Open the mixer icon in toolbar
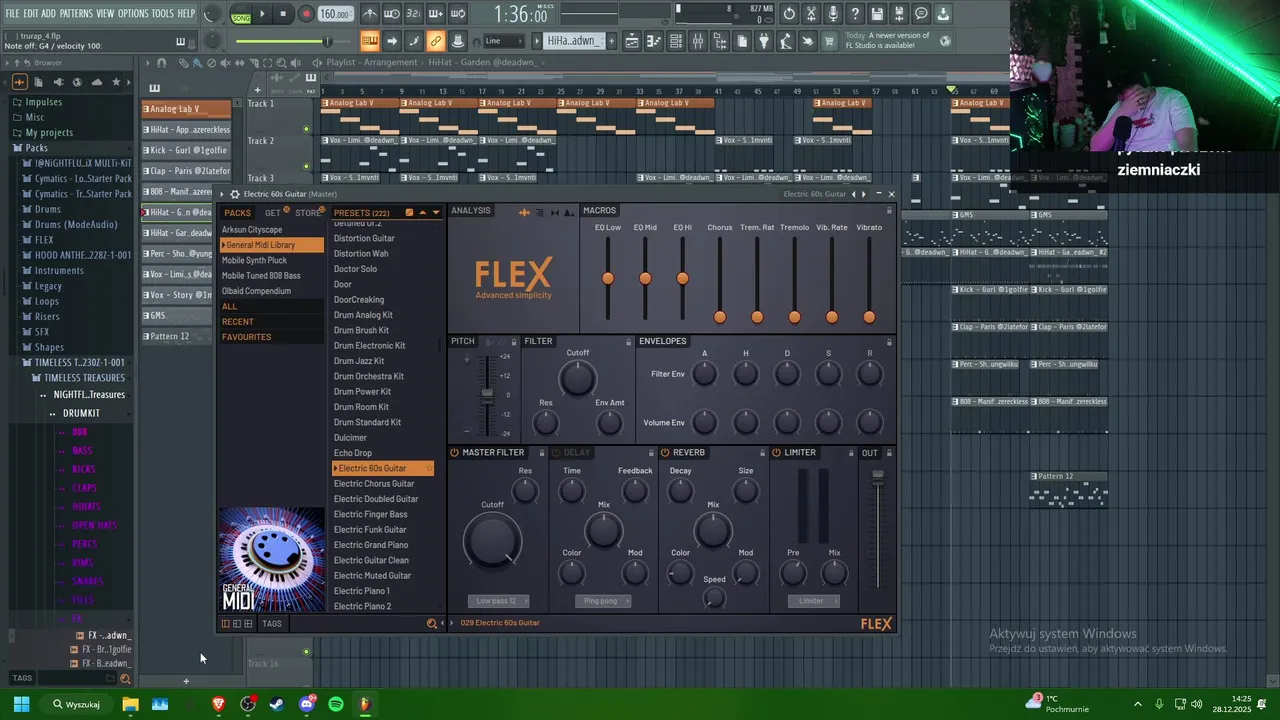The height and width of the screenshot is (720, 1280). pyautogui.click(x=697, y=41)
